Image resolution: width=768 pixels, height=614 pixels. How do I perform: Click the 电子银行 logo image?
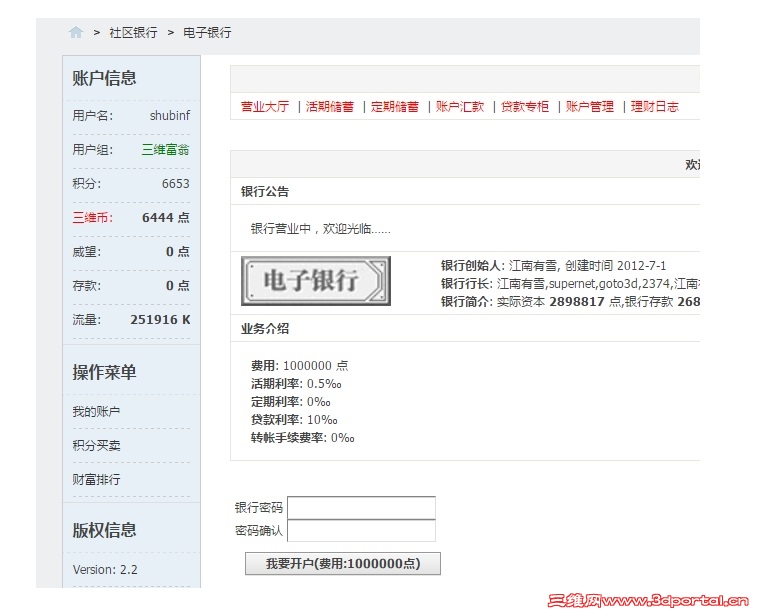[x=316, y=281]
